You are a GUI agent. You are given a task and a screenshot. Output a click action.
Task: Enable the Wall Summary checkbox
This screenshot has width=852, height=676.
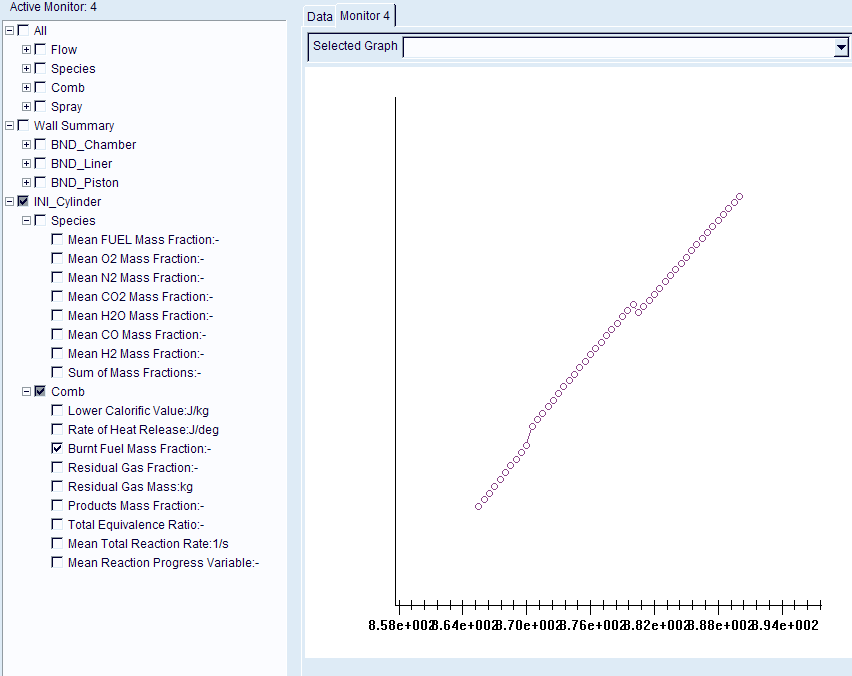[x=23, y=126]
